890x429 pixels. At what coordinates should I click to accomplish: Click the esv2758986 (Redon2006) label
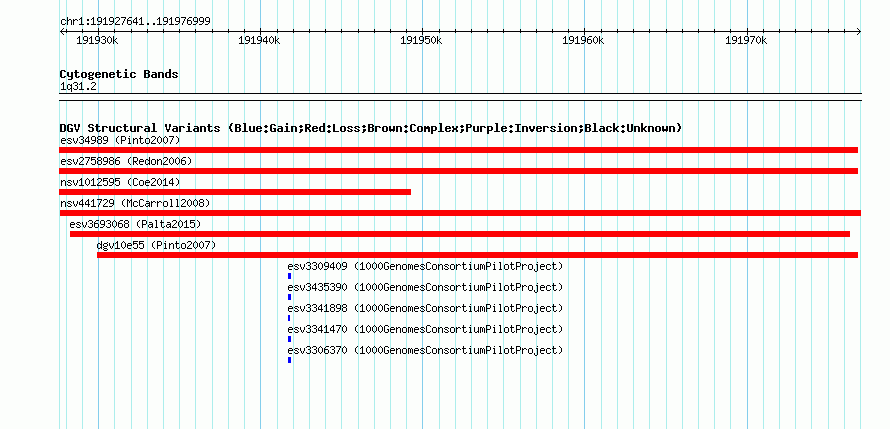click(126, 161)
